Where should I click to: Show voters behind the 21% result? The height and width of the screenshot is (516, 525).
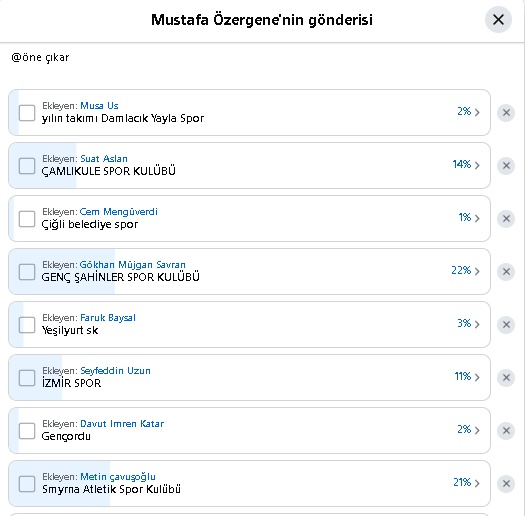pos(466,483)
